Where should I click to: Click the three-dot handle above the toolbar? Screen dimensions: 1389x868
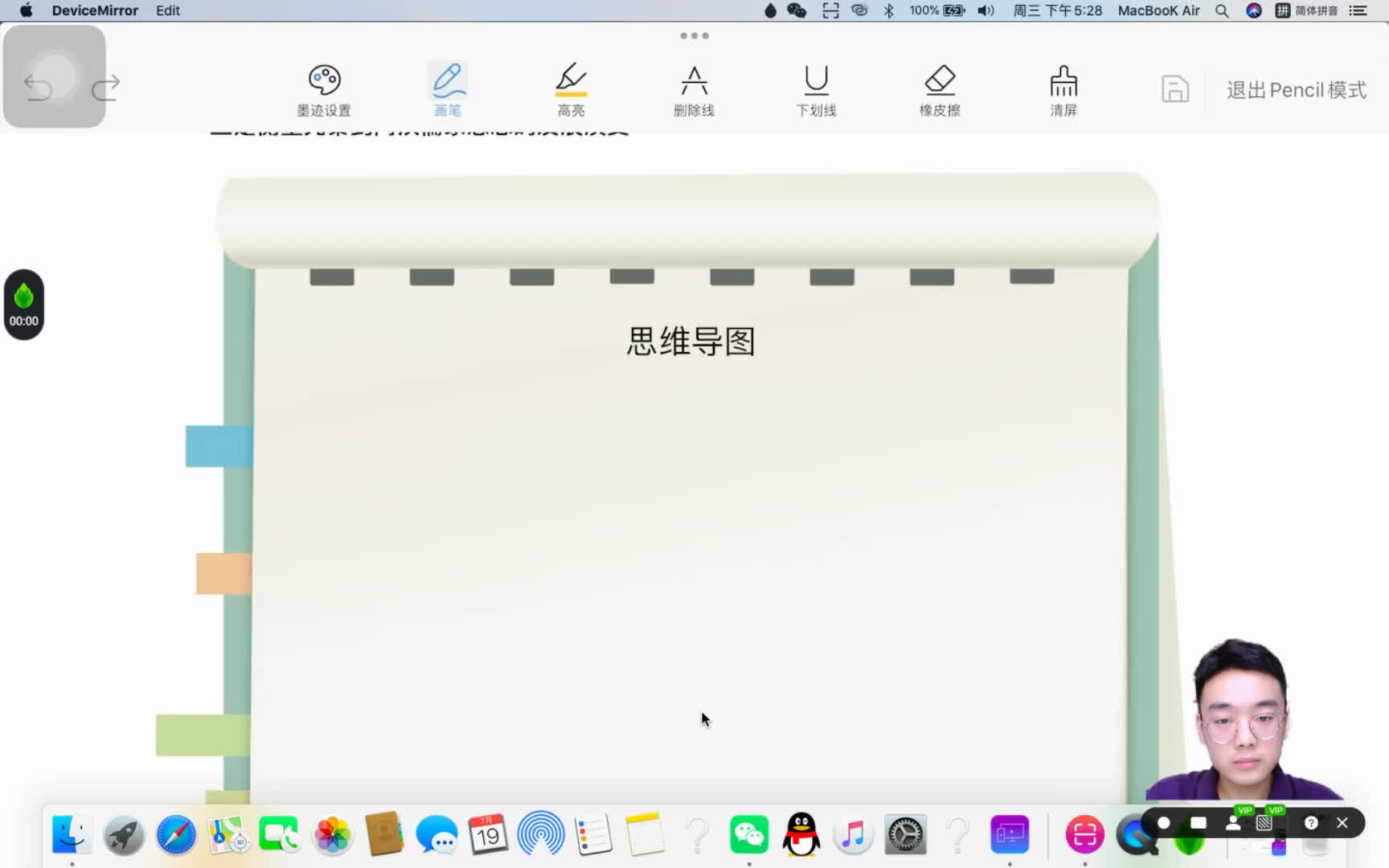694,35
